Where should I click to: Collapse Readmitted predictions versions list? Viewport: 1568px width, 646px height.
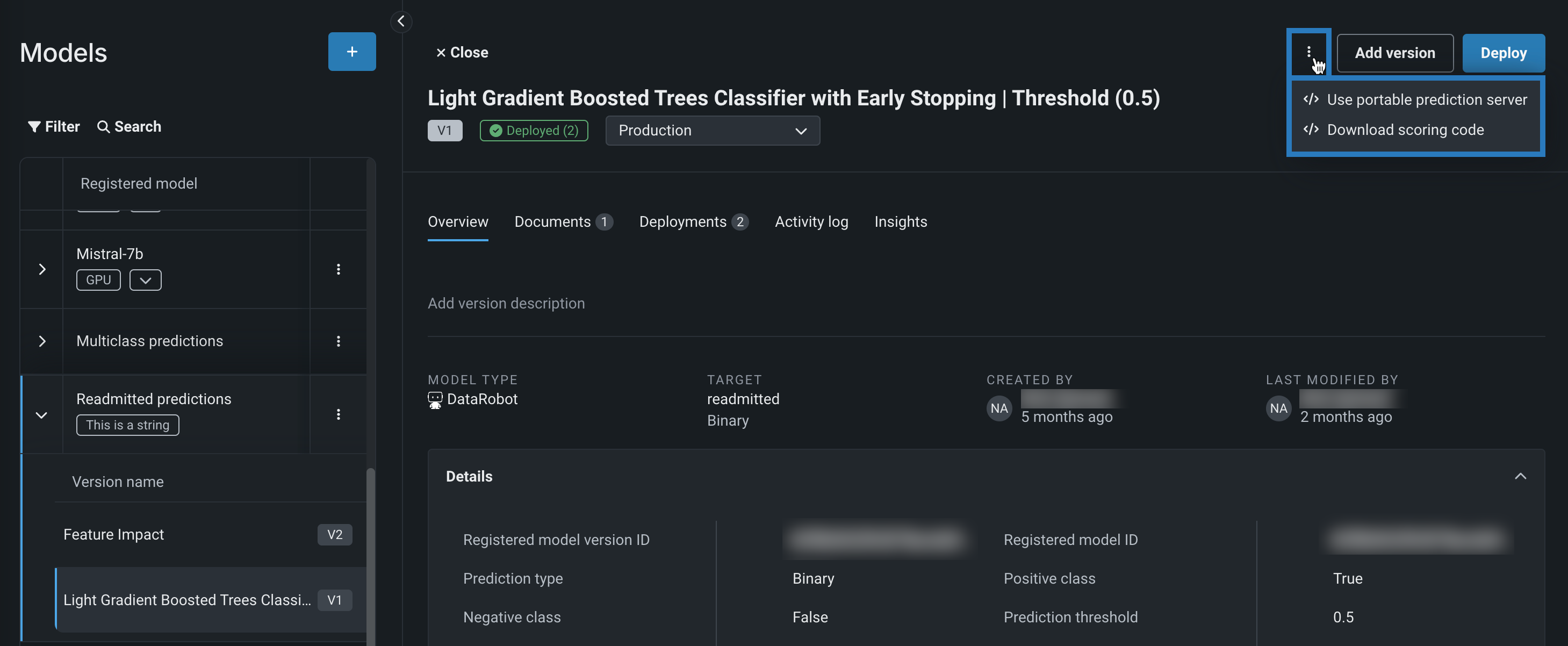point(41,415)
